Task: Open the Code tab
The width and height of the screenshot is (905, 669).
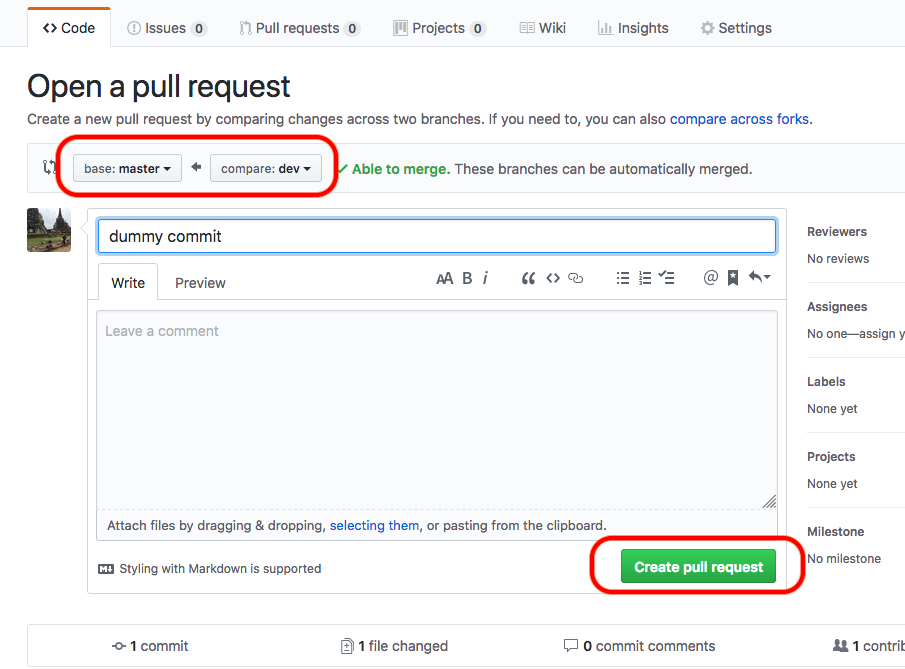Action: [69, 28]
